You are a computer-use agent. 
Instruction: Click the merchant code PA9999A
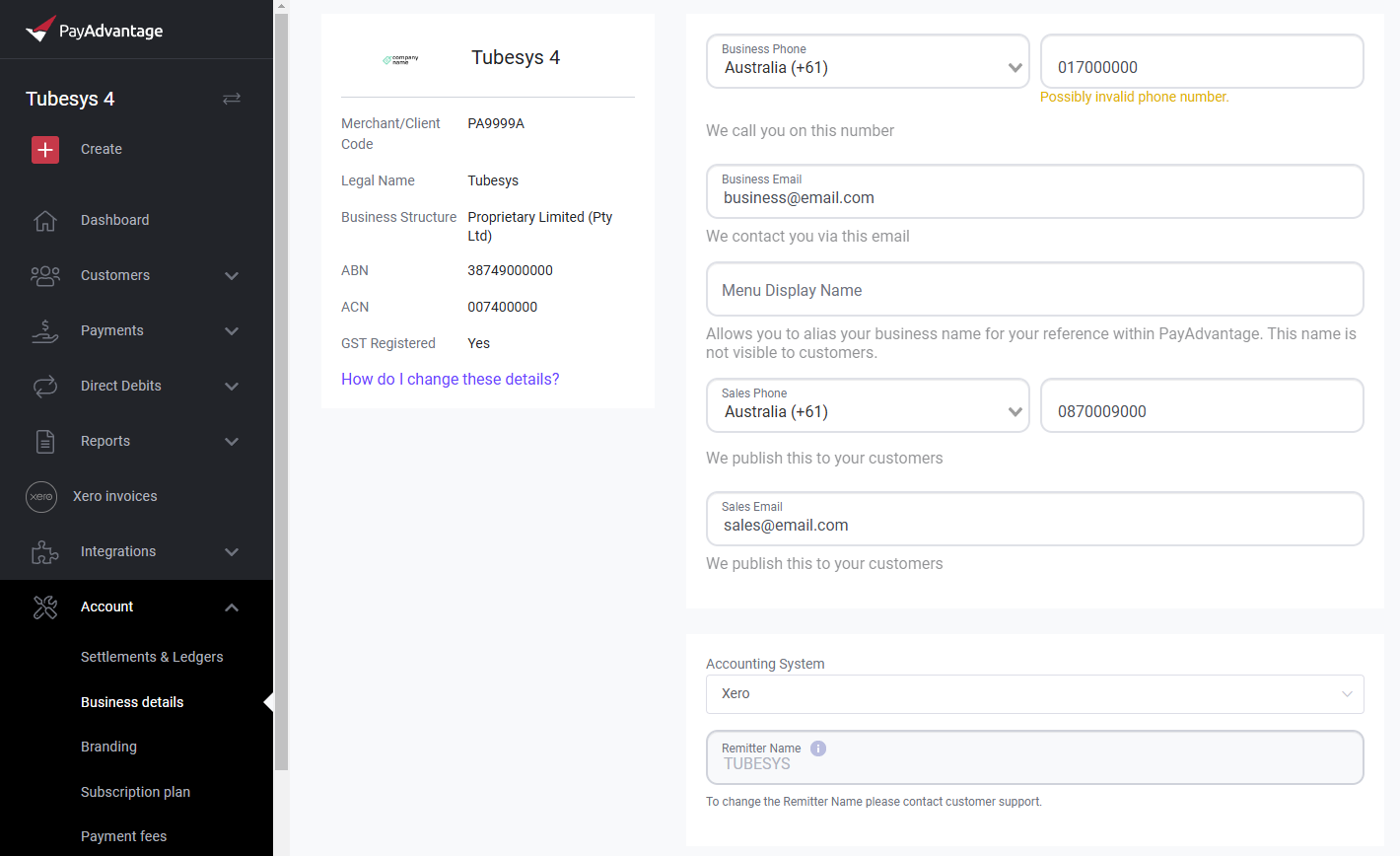[x=496, y=123]
